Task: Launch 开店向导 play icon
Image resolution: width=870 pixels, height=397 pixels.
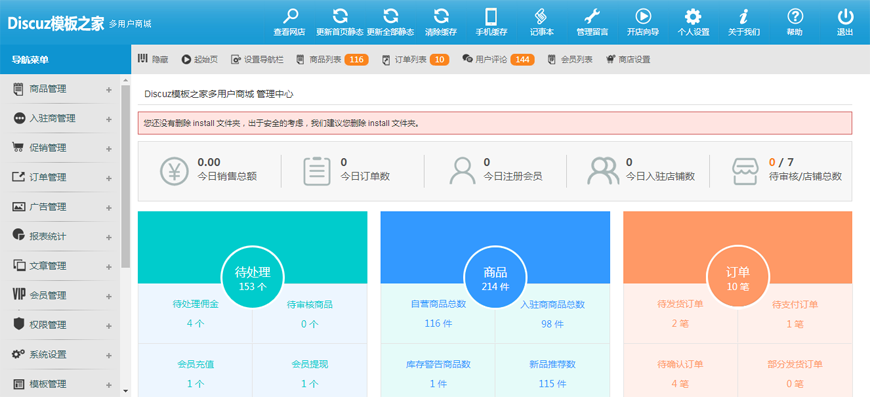Action: [x=643, y=16]
